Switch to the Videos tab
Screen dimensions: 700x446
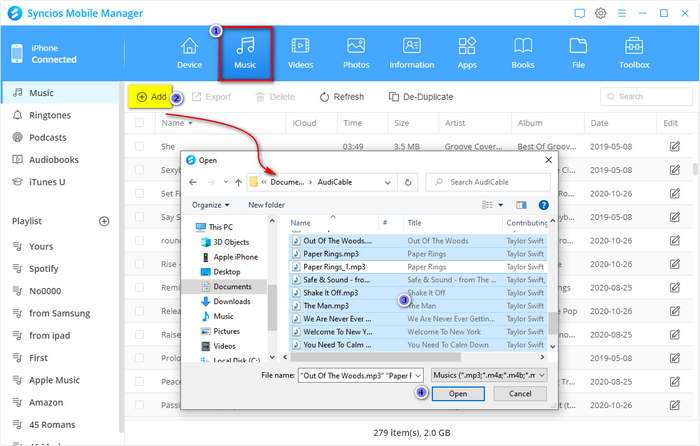click(300, 53)
